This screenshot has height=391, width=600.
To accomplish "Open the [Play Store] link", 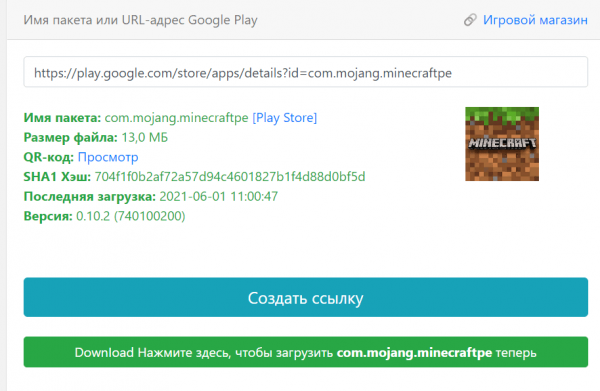I will [x=284, y=117].
